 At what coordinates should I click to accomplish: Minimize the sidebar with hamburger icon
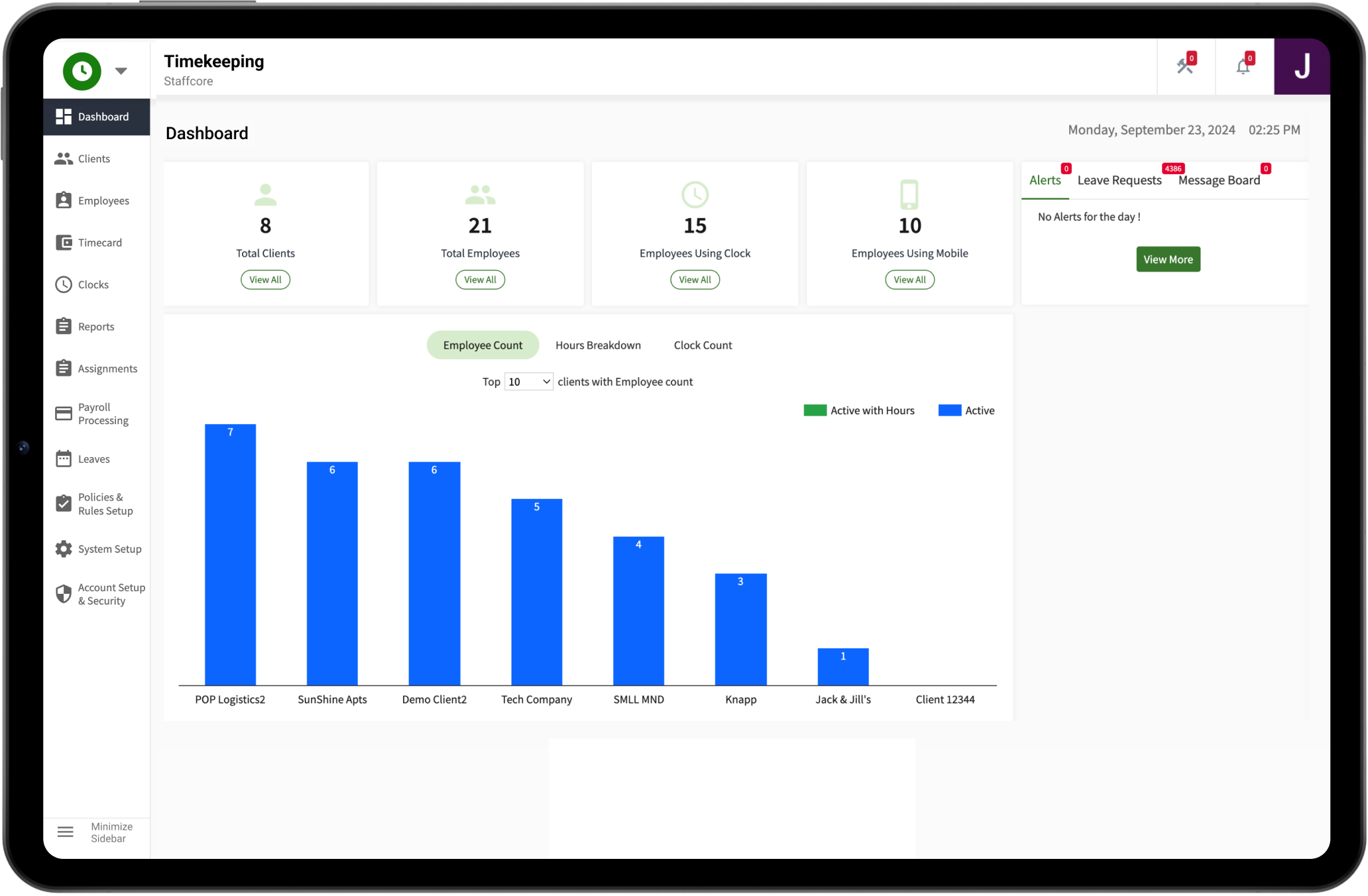point(66,832)
